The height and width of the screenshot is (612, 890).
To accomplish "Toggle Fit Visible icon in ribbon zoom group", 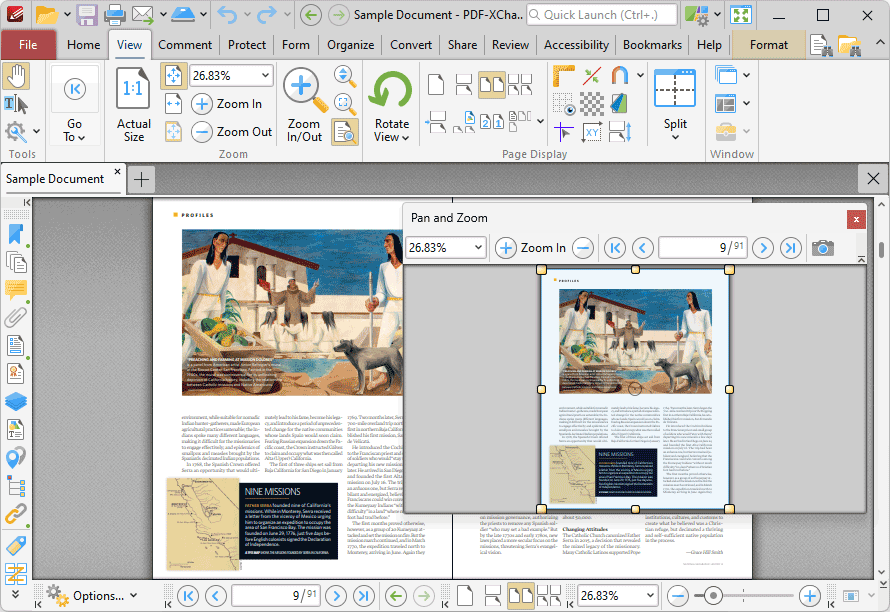I will pos(173,132).
